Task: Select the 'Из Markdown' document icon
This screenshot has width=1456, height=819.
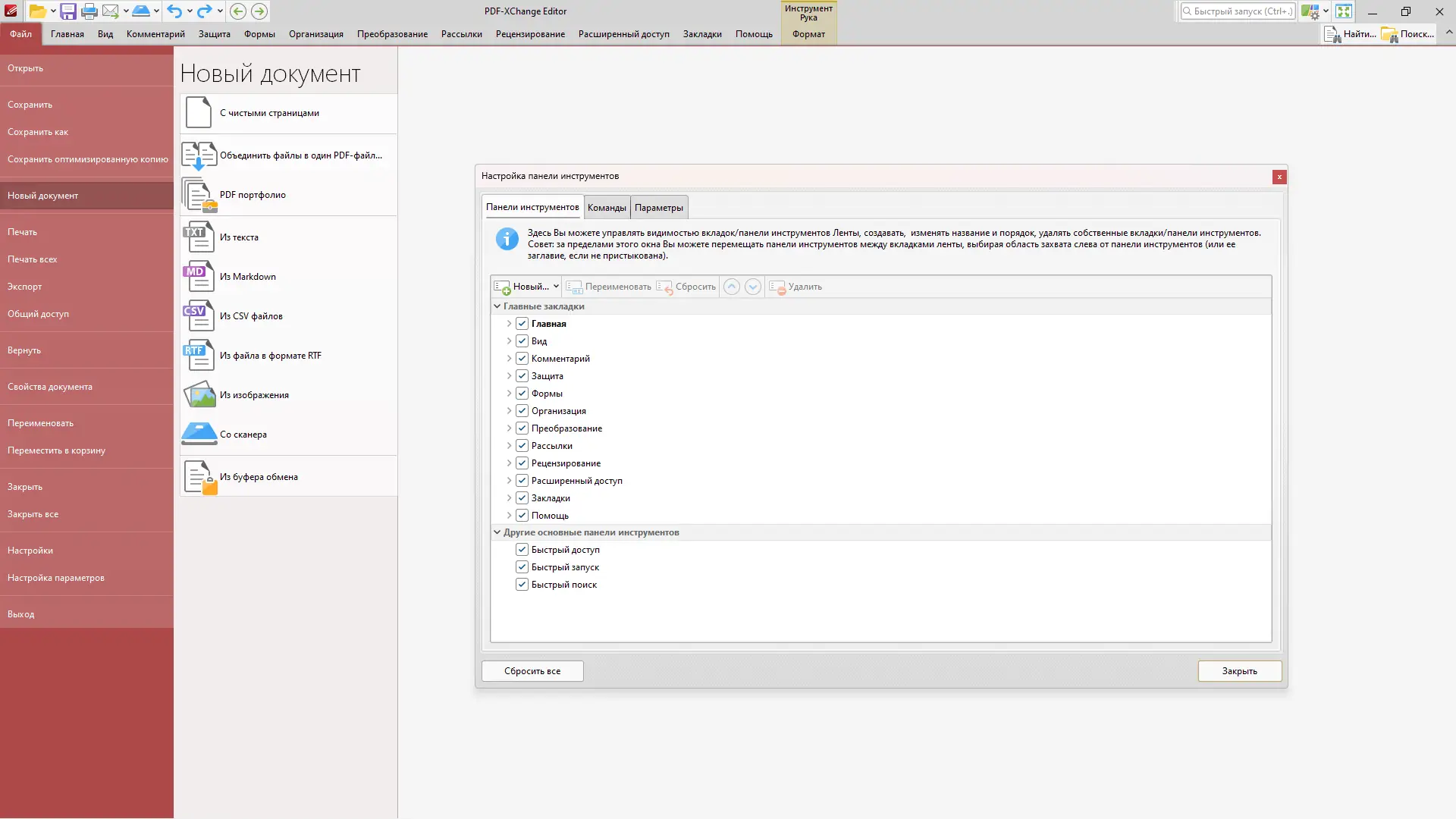Action: pos(199,277)
